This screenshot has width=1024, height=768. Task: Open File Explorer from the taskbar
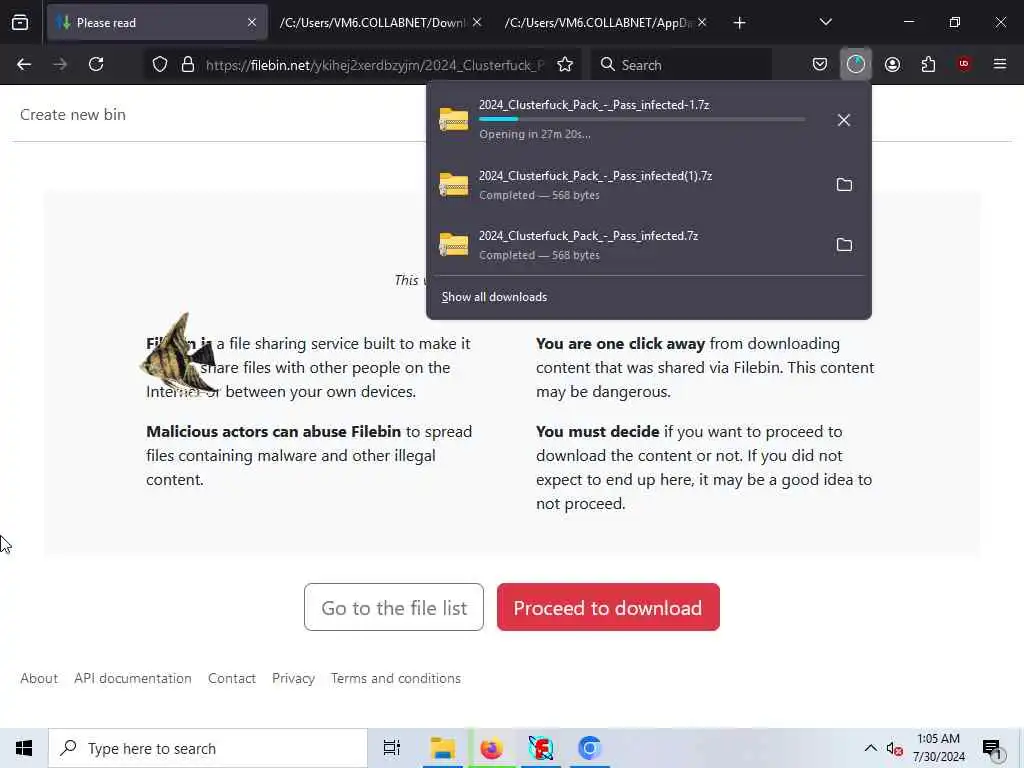443,748
